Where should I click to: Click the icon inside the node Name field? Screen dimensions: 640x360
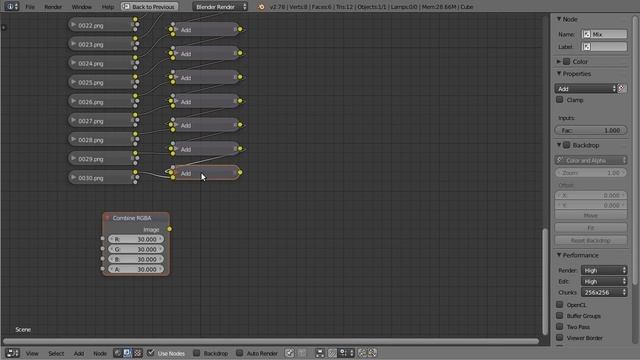click(x=587, y=34)
